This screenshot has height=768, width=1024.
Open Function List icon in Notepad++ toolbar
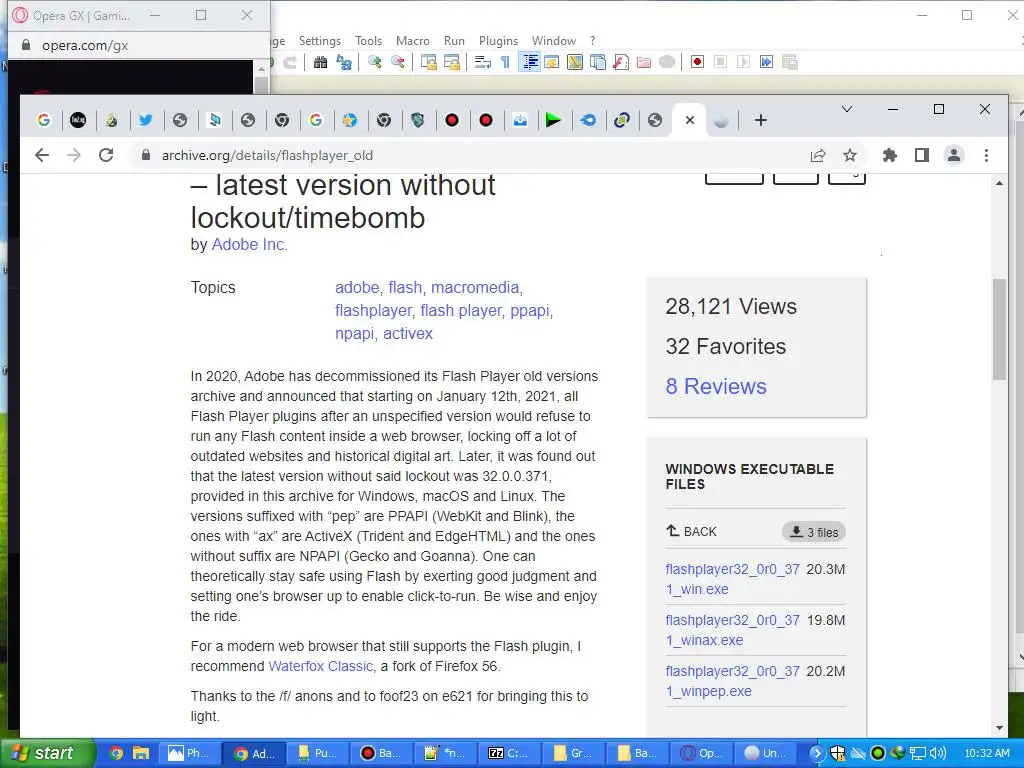pyautogui.click(x=621, y=62)
